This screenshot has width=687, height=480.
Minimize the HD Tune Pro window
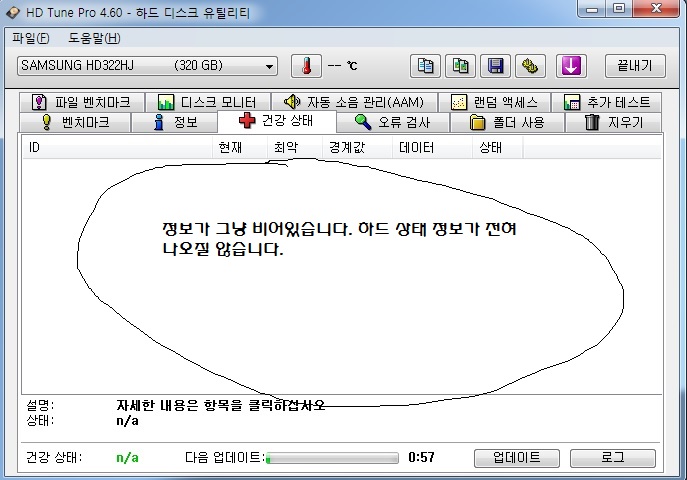click(592, 8)
